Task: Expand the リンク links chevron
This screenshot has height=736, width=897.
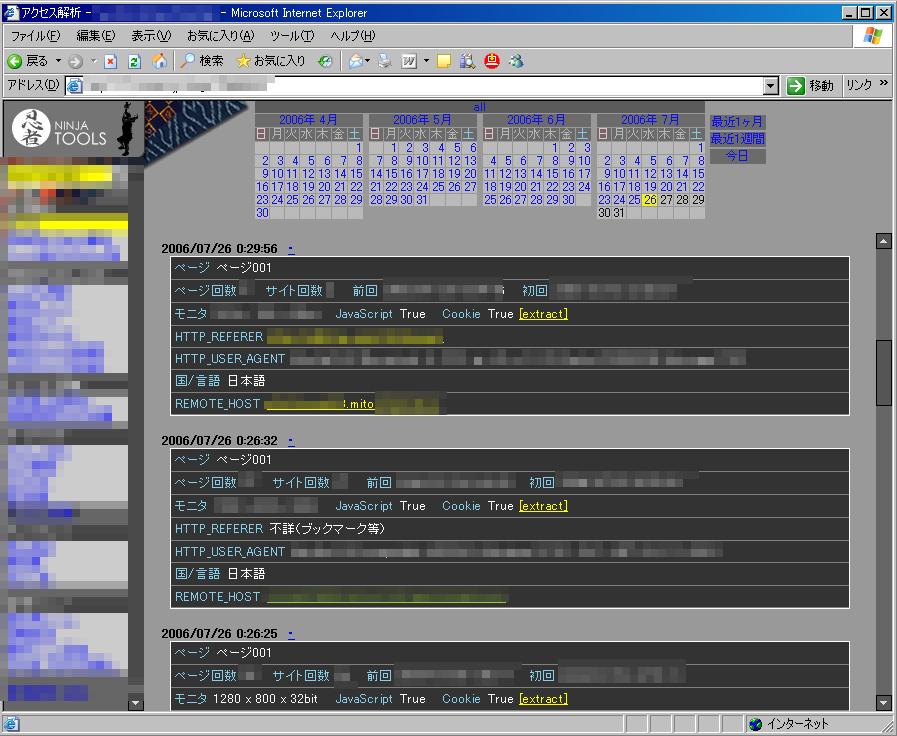Action: pos(884,83)
